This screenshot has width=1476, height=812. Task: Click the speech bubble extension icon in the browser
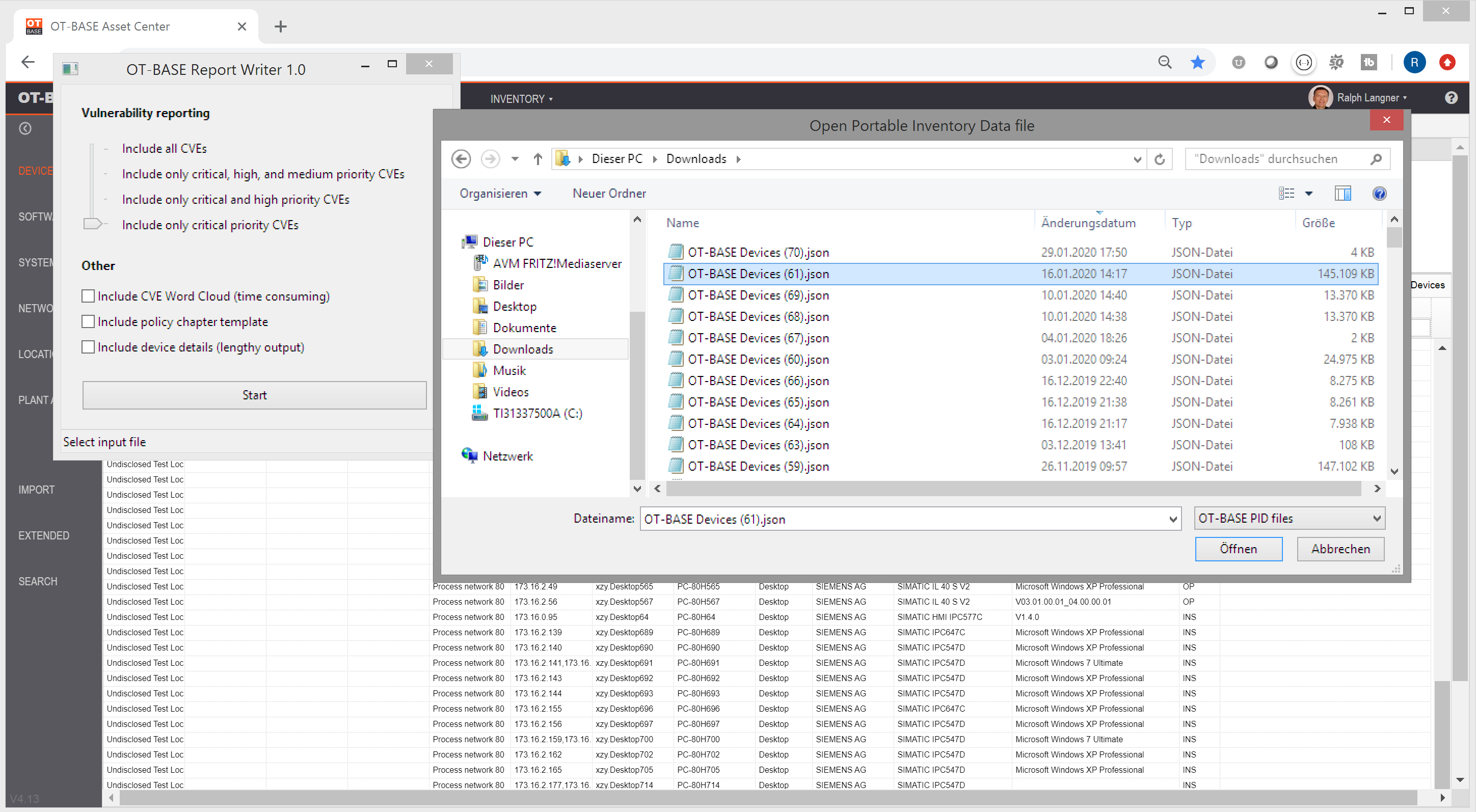(x=1304, y=62)
